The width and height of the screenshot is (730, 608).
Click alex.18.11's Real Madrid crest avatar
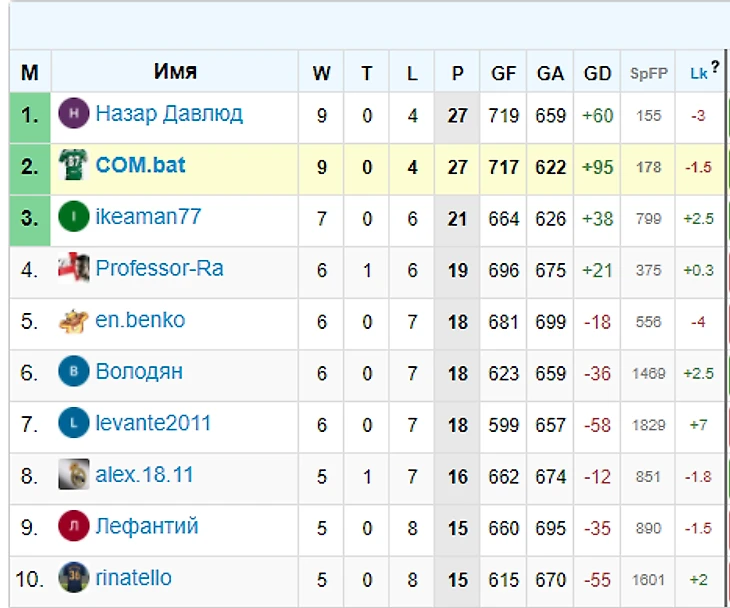pyautogui.click(x=74, y=475)
